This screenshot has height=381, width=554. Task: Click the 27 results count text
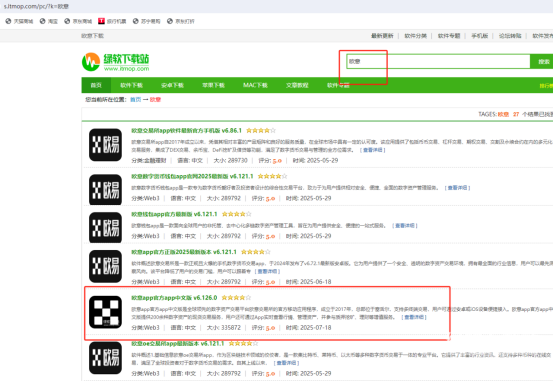(516, 114)
